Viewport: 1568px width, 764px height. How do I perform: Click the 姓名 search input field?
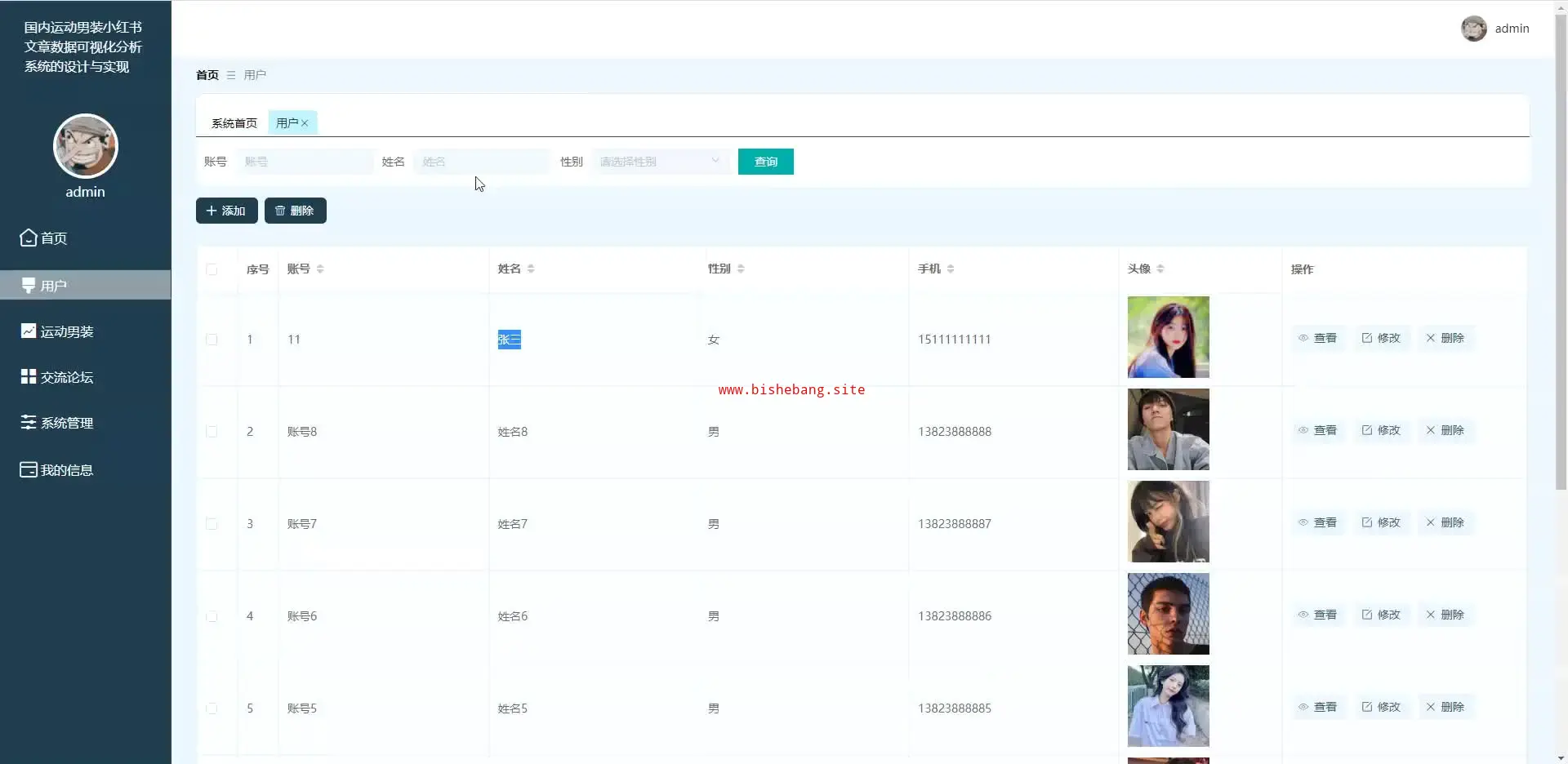point(480,162)
